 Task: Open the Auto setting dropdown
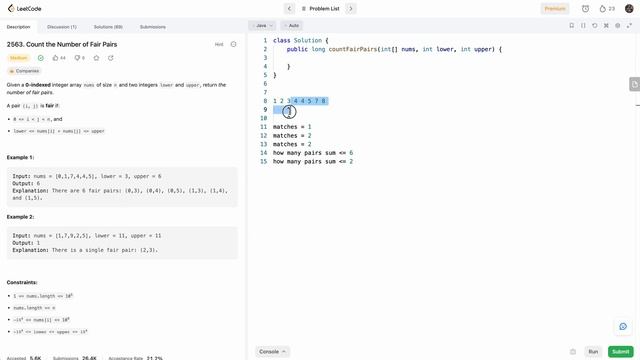click(291, 26)
